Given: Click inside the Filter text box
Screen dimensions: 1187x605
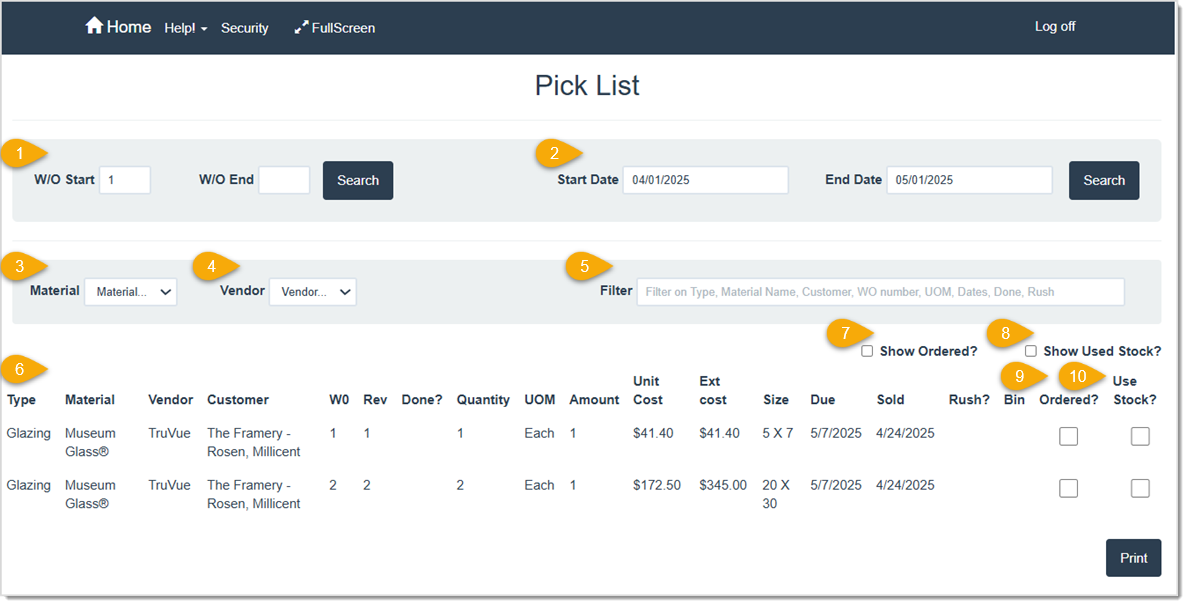Looking at the screenshot, I should [880, 291].
